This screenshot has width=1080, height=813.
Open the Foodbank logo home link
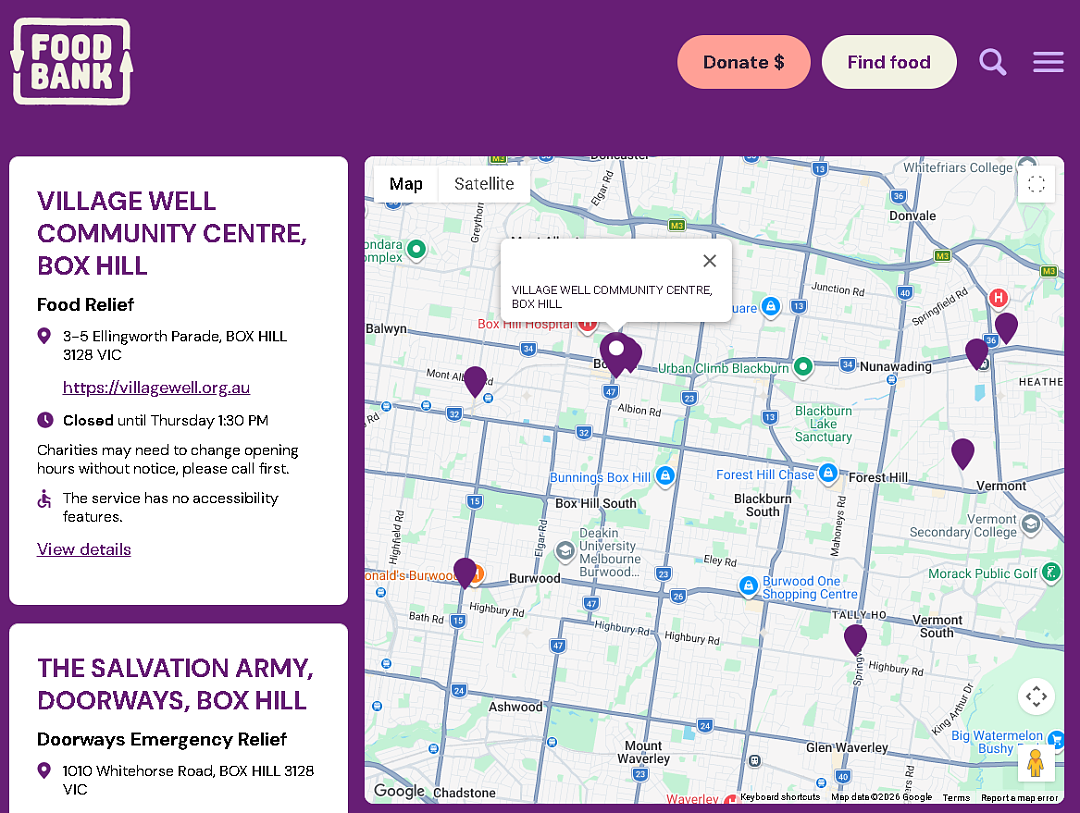(x=72, y=61)
